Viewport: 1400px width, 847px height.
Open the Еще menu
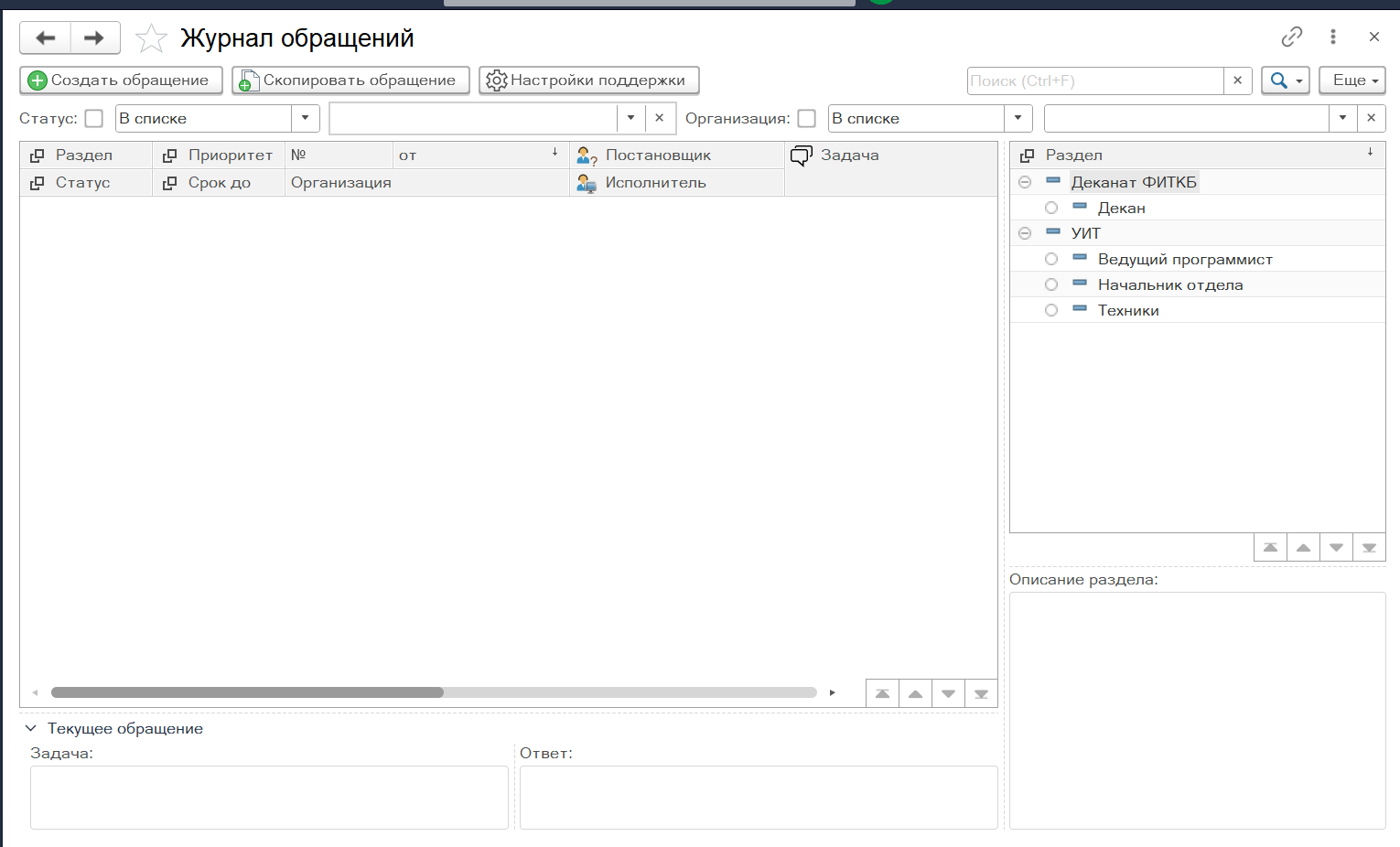(1352, 80)
